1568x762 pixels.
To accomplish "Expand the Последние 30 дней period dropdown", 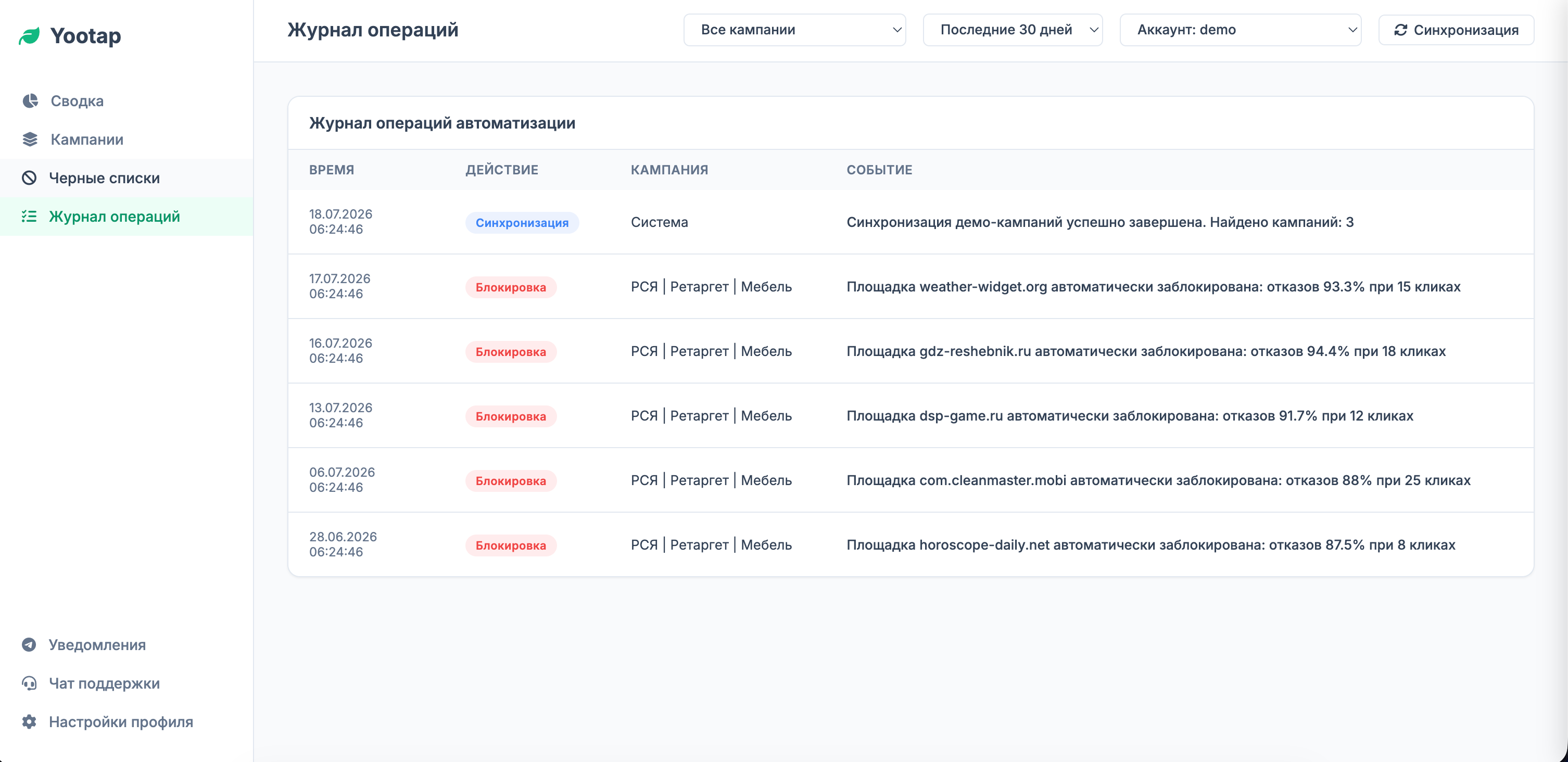I will (1012, 30).
